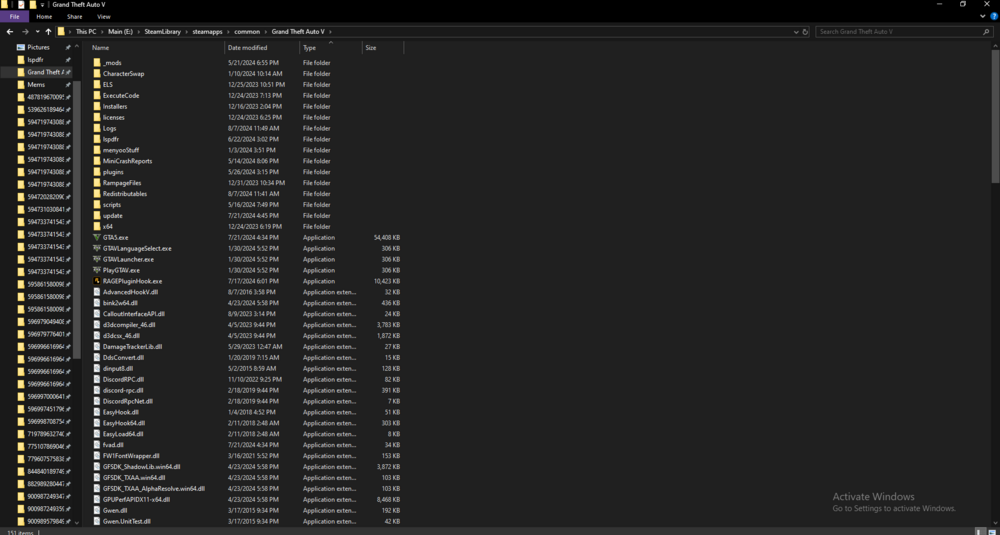The image size is (1000, 535).
Task: Click the Up one level arrow
Action: pyautogui.click(x=48, y=31)
